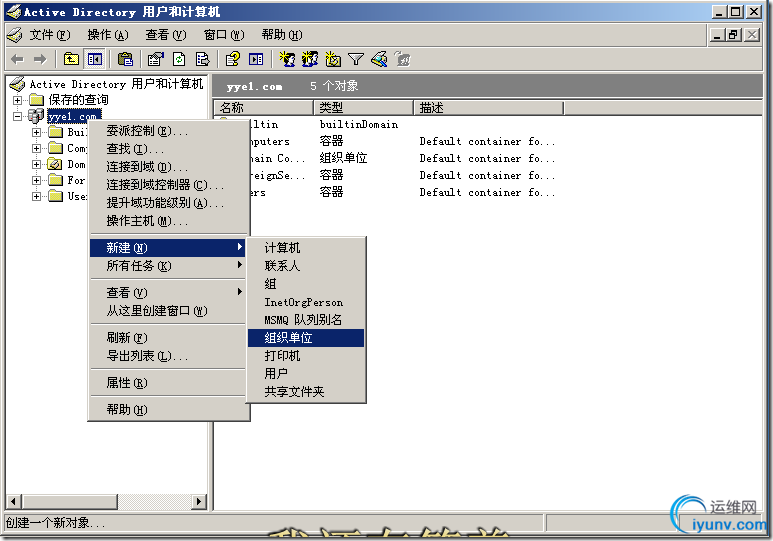Image resolution: width=773 pixels, height=541 pixels.
Task: Select 共享文件夹 in the submenu
Action: pos(306,392)
